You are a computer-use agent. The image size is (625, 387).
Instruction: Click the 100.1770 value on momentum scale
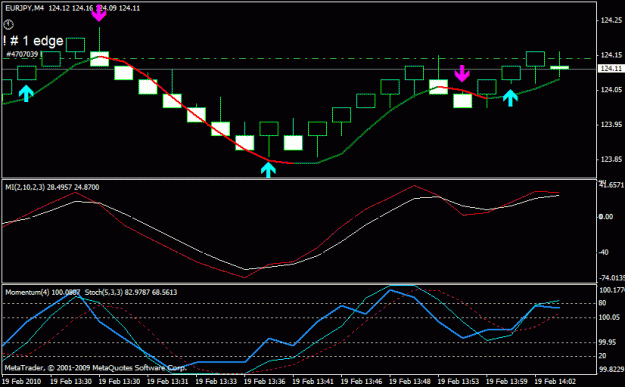611,290
